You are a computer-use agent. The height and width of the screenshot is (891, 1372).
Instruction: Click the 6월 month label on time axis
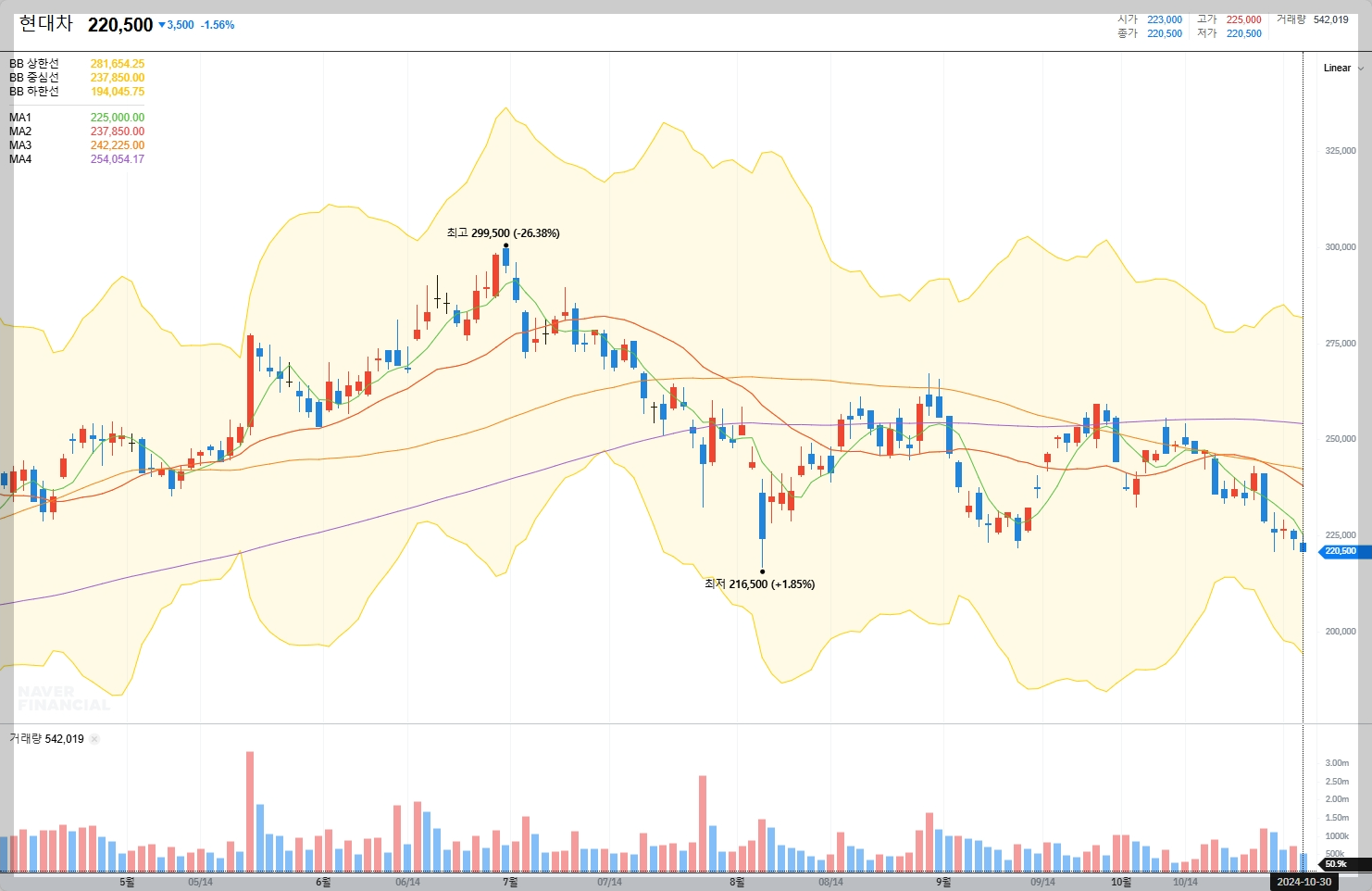323,882
